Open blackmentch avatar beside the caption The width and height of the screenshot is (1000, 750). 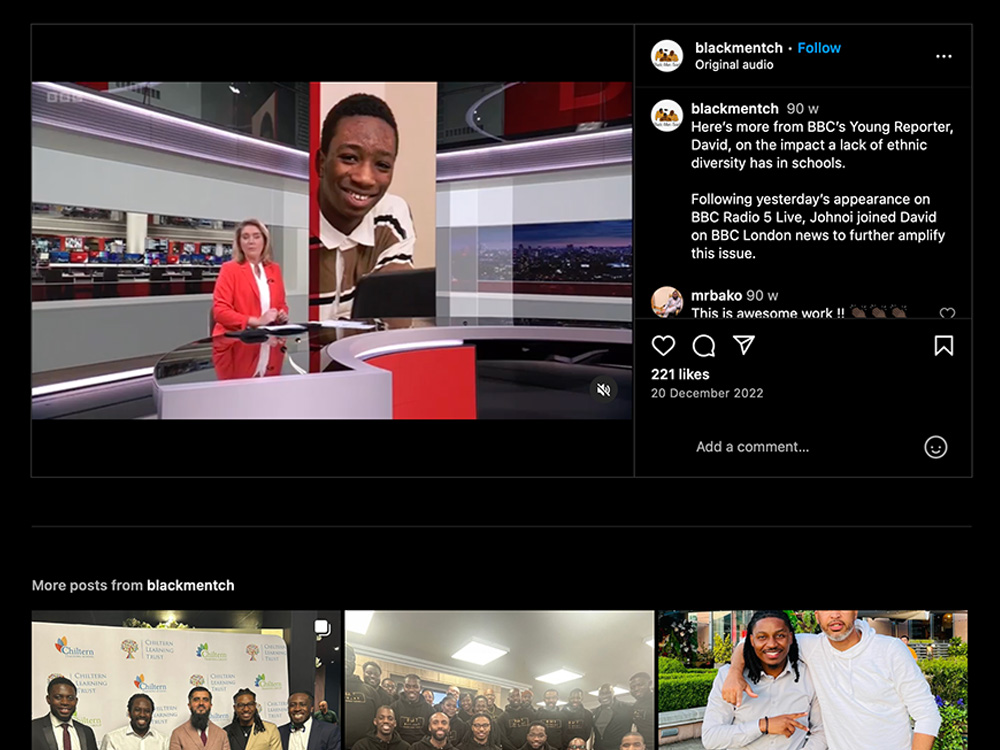666,115
